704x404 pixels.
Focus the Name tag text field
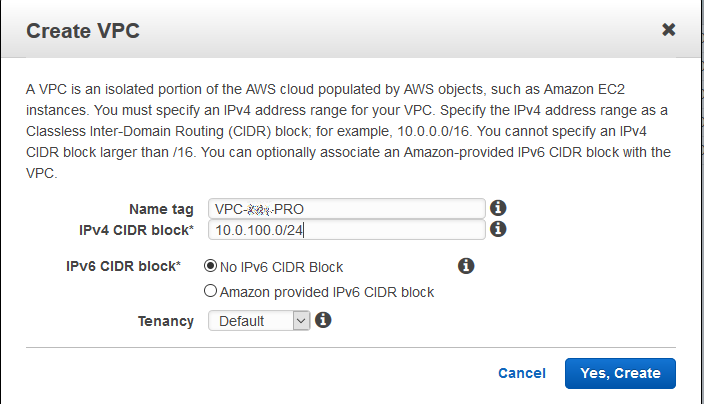pyautogui.click(x=346, y=209)
